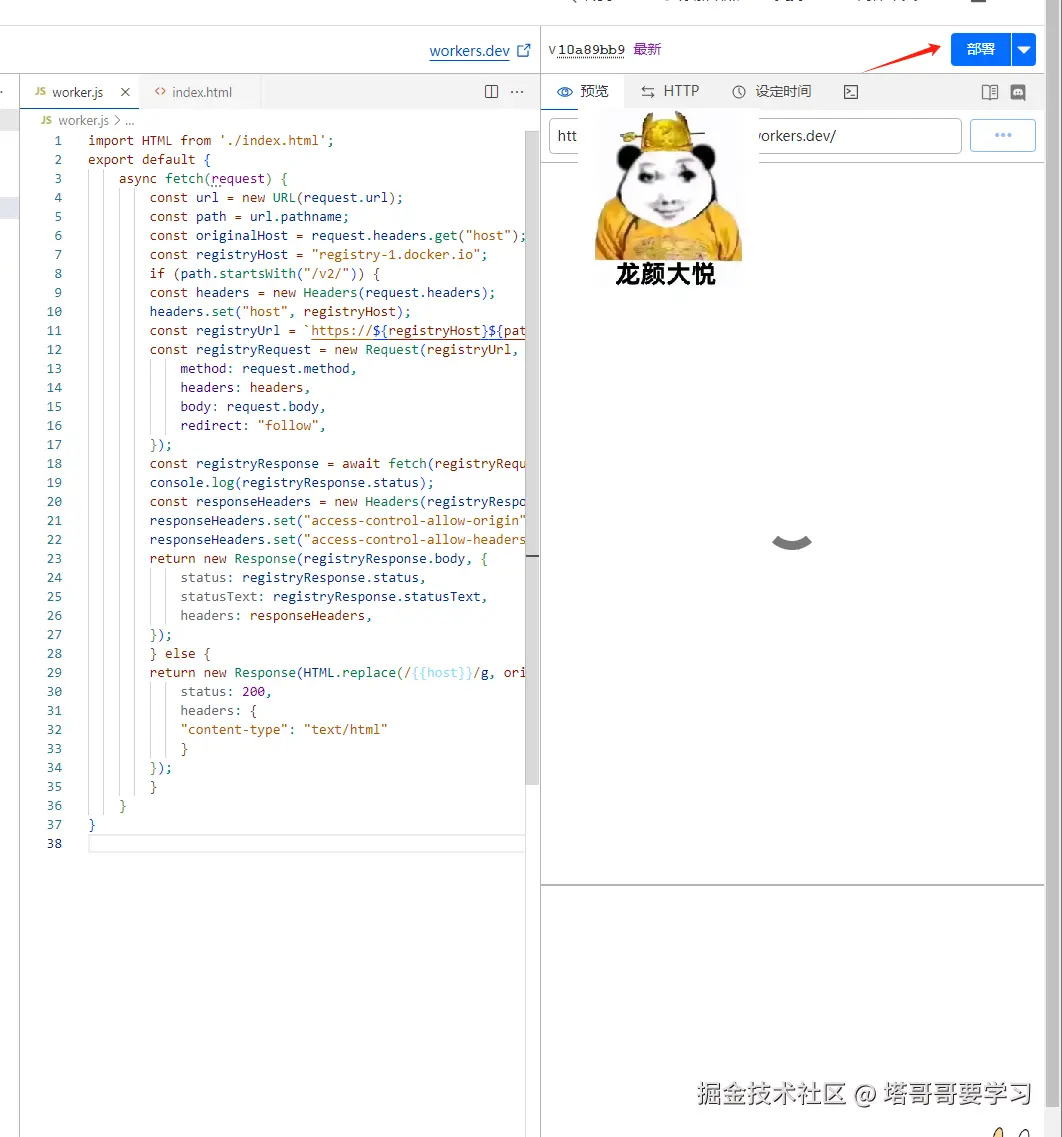Click the JS icon on worker.js tab
1062x1137 pixels.
(x=41, y=91)
